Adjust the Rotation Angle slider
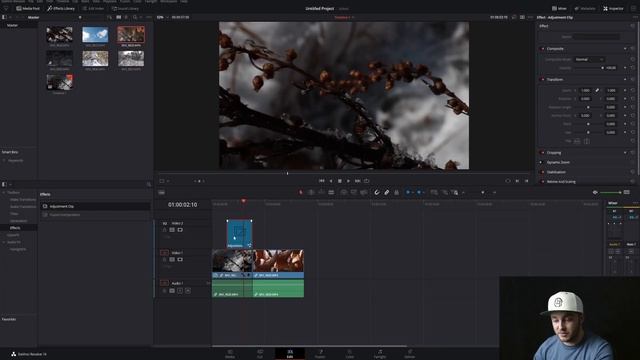The image size is (640, 360). 588,107
